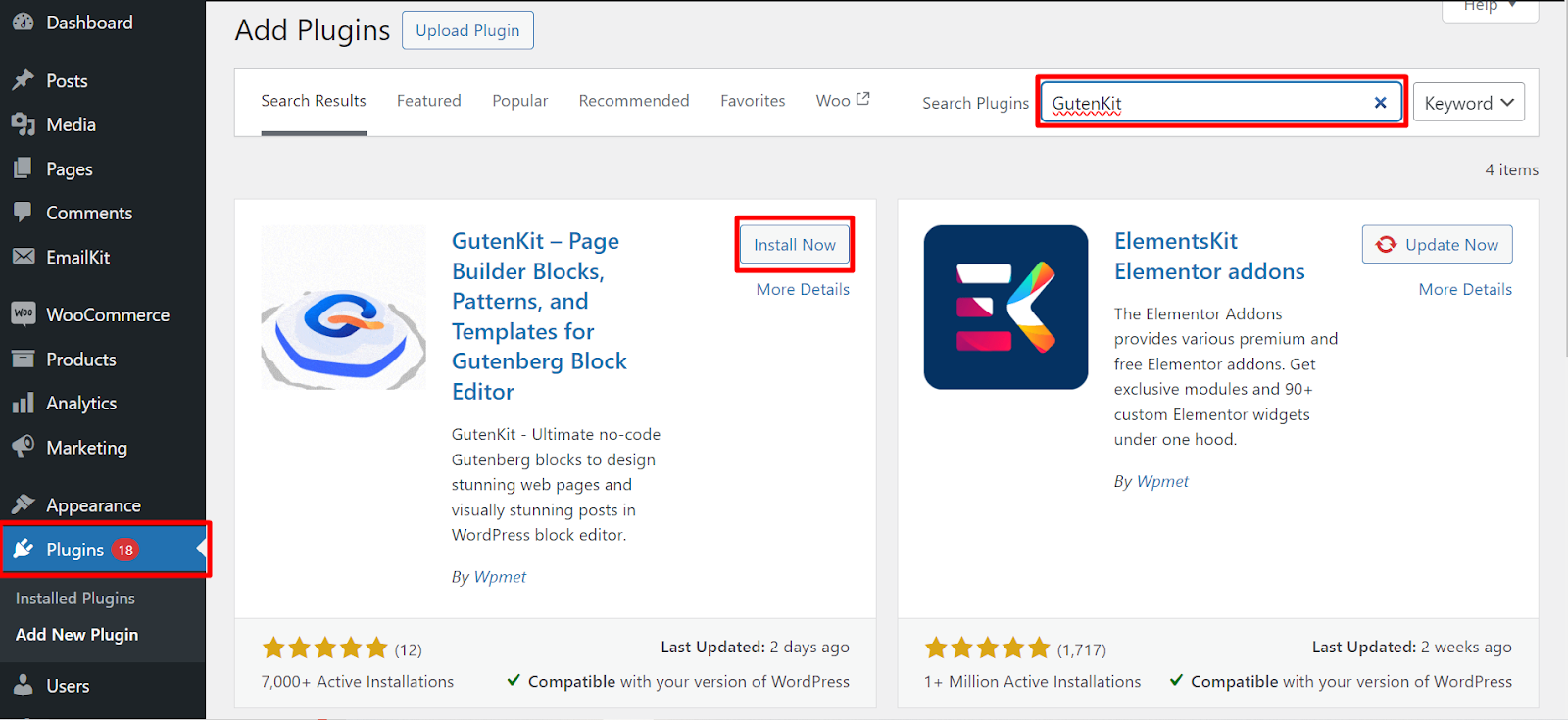Open More Details for ElementsKit
Viewport: 1568px width, 720px height.
pos(1465,289)
